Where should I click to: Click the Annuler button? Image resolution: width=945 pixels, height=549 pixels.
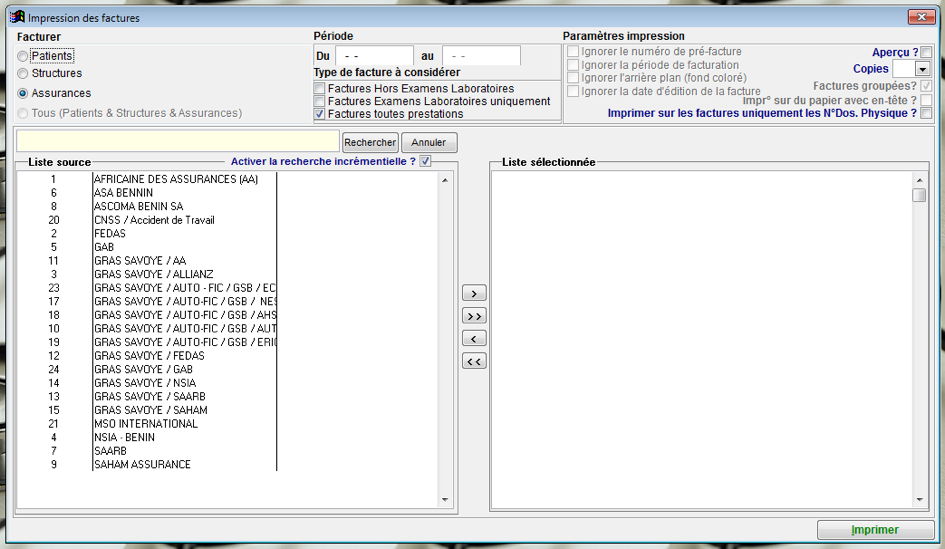pyautogui.click(x=429, y=143)
